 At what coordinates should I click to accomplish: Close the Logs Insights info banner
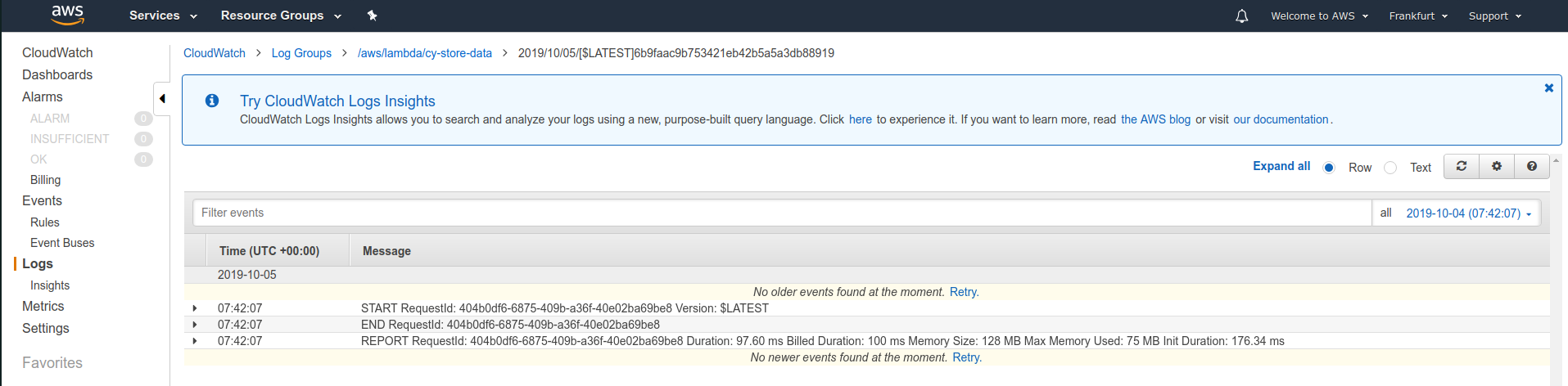(x=1548, y=88)
